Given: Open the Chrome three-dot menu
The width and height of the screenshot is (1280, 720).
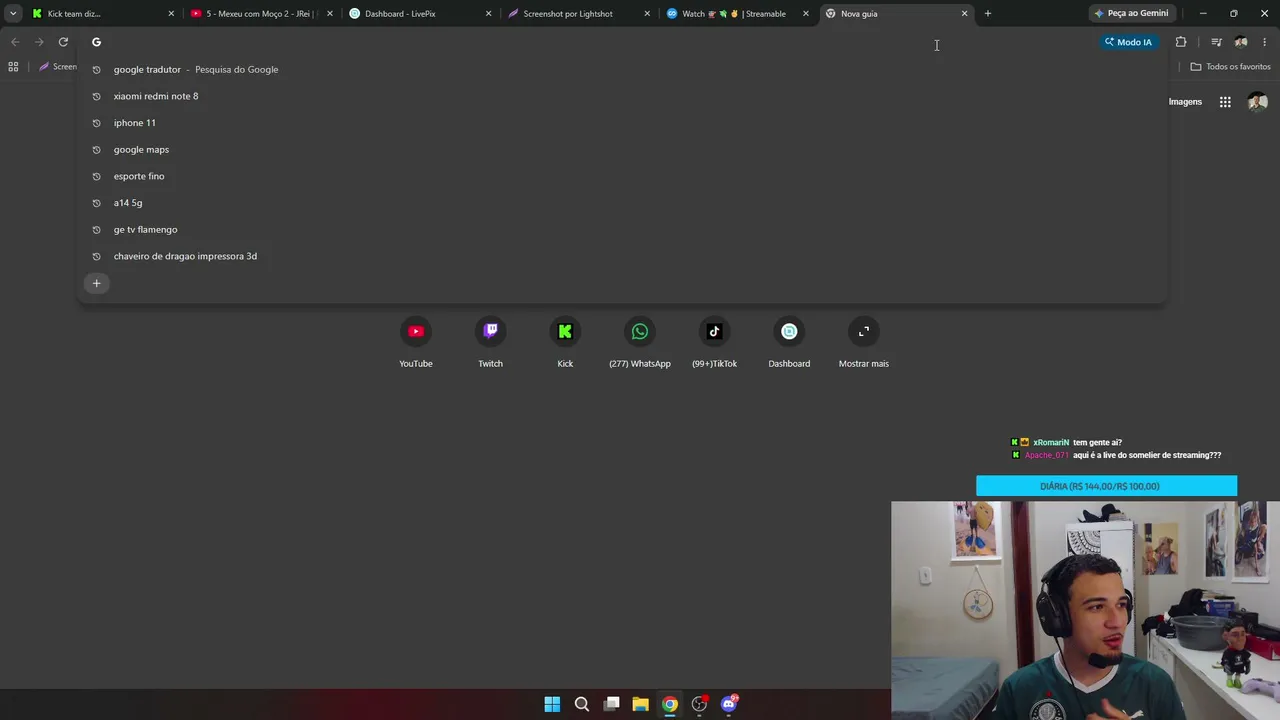Looking at the screenshot, I should (1265, 42).
